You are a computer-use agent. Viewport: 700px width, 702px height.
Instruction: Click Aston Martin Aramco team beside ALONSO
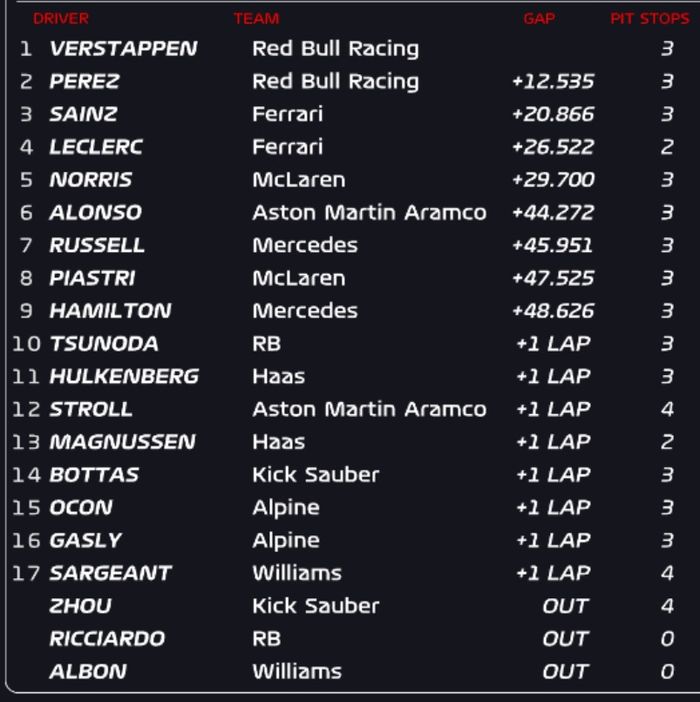click(x=369, y=213)
